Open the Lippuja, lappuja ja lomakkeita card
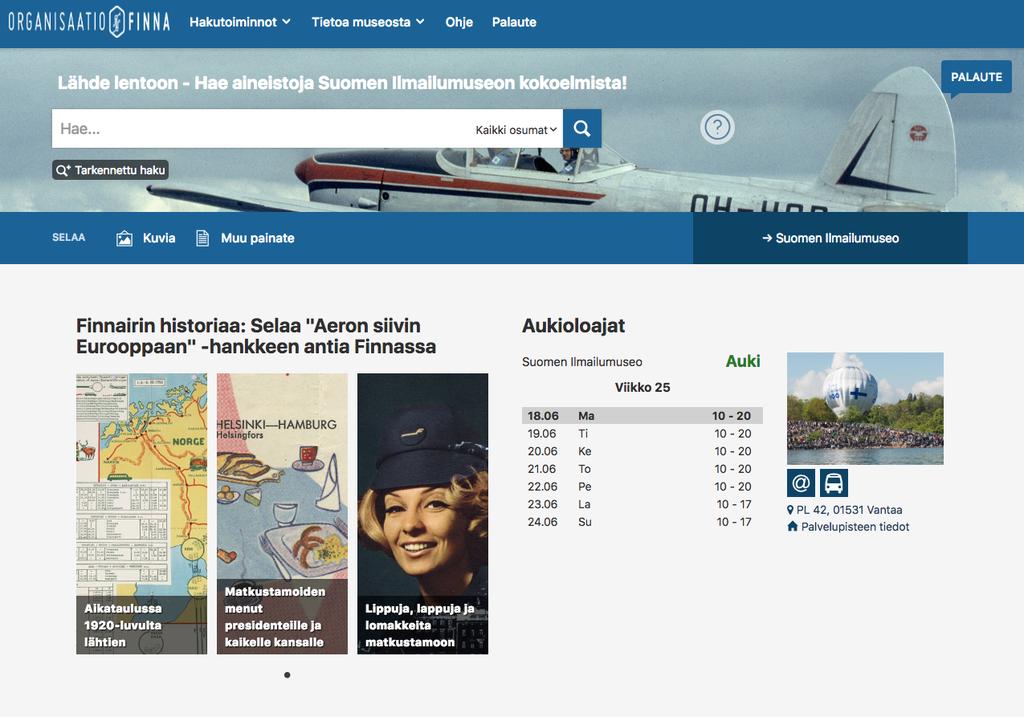Image resolution: width=1024 pixels, height=717 pixels. click(423, 514)
